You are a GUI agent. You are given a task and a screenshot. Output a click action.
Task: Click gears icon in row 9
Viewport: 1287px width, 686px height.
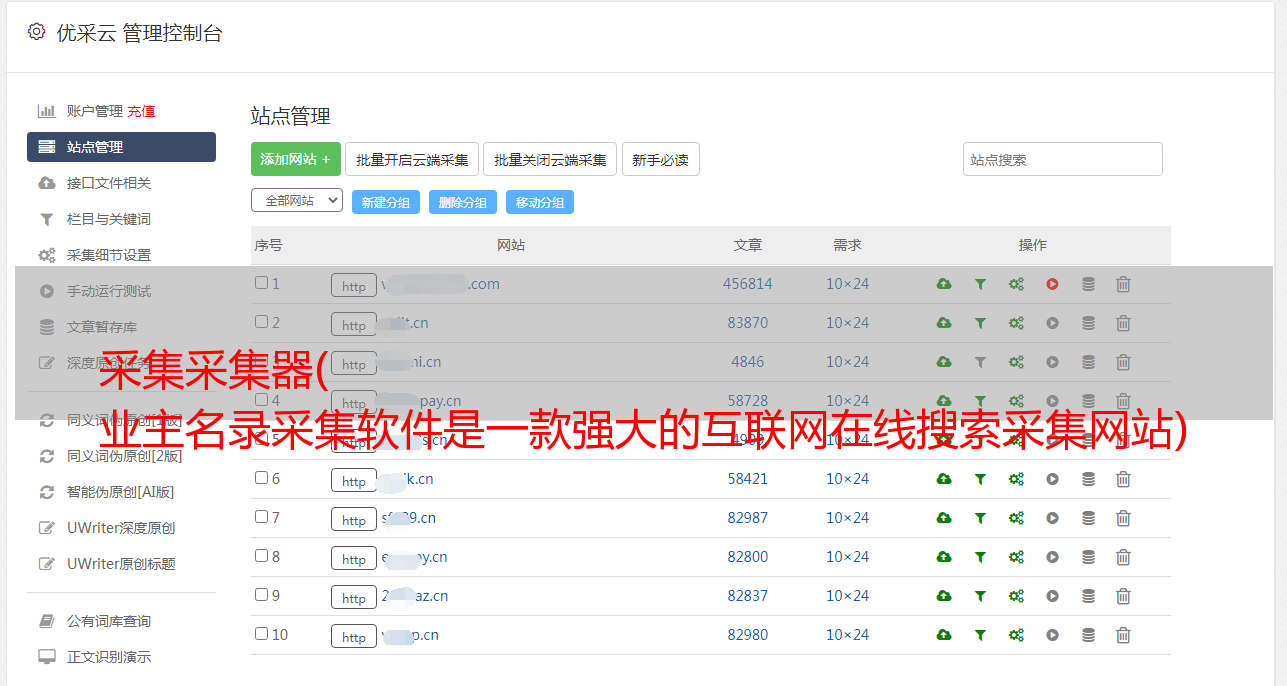[x=1016, y=596]
